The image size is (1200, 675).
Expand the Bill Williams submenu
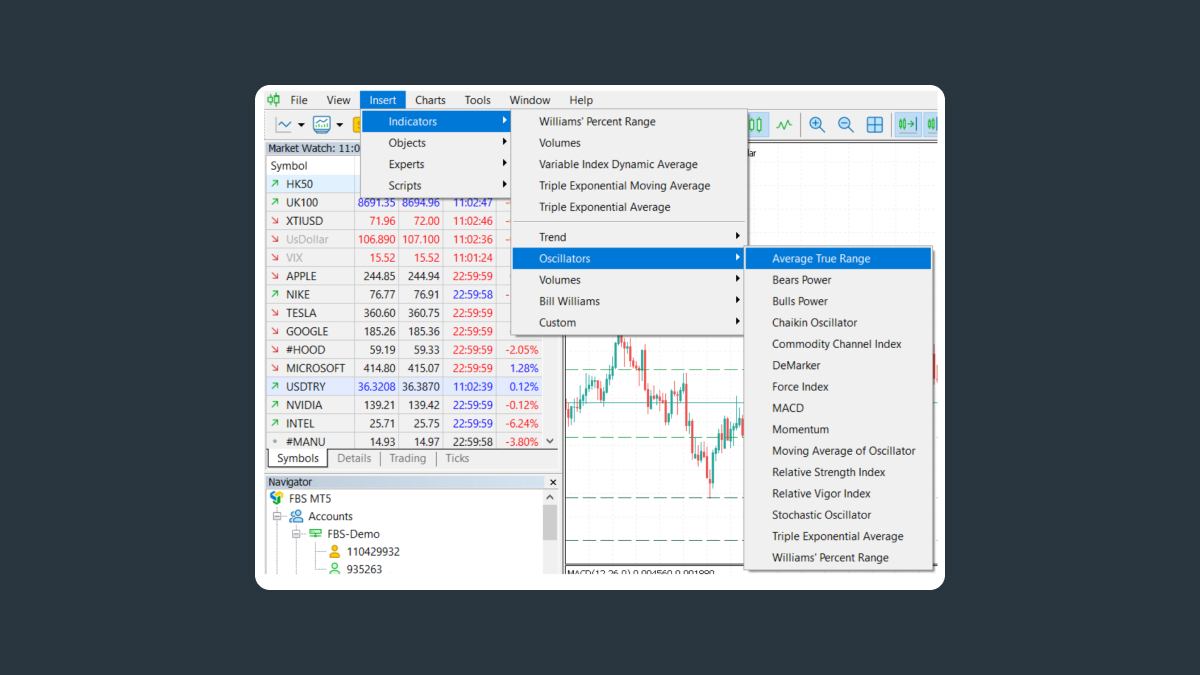tap(629, 301)
